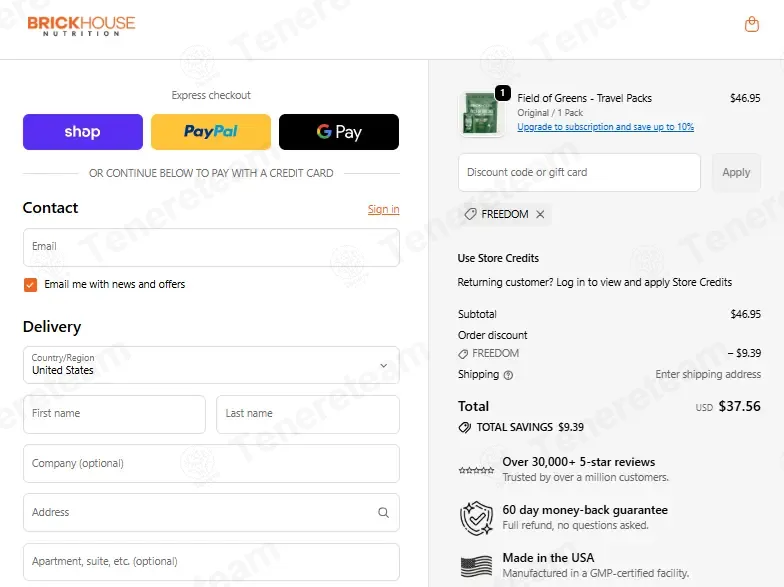The width and height of the screenshot is (784, 587).
Task: Uncheck Email me with news and offers
Action: click(x=30, y=285)
